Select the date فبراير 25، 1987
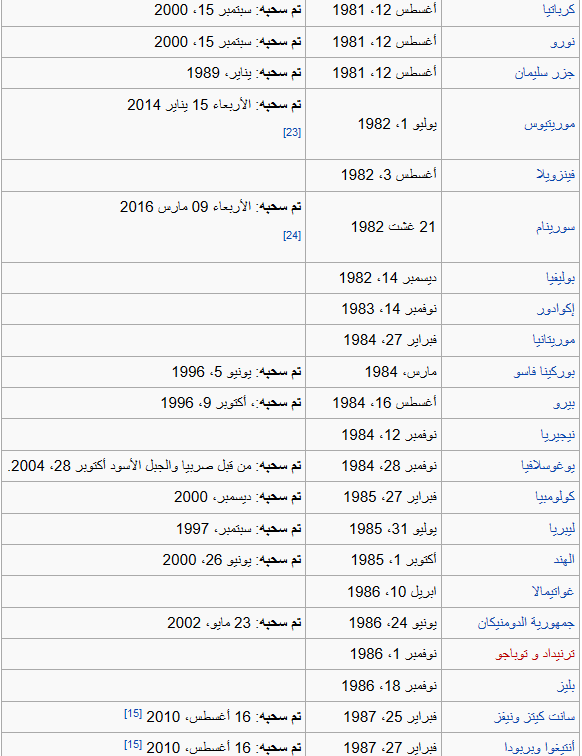Screen dimensions: 582x756 [391, 717]
